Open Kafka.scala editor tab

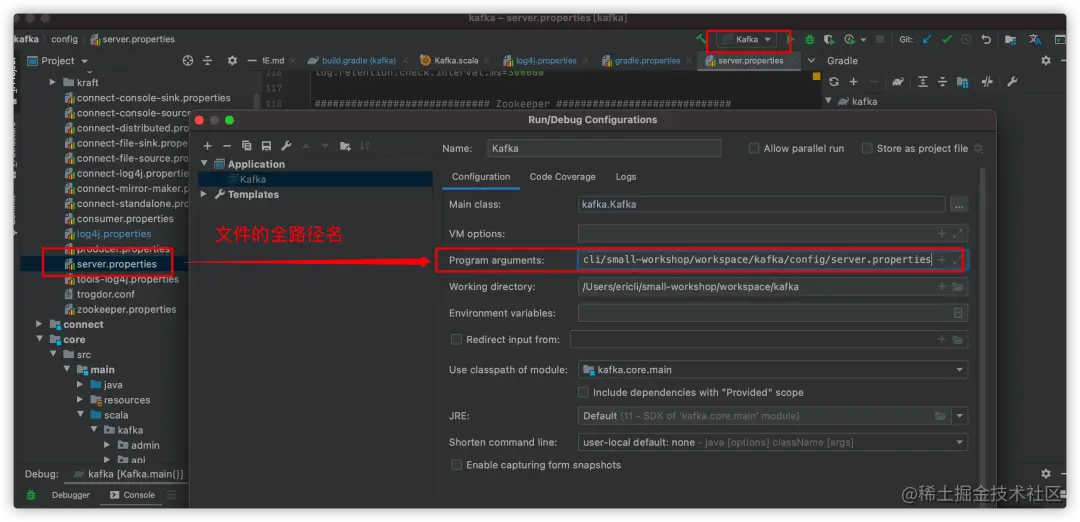[x=449, y=61]
